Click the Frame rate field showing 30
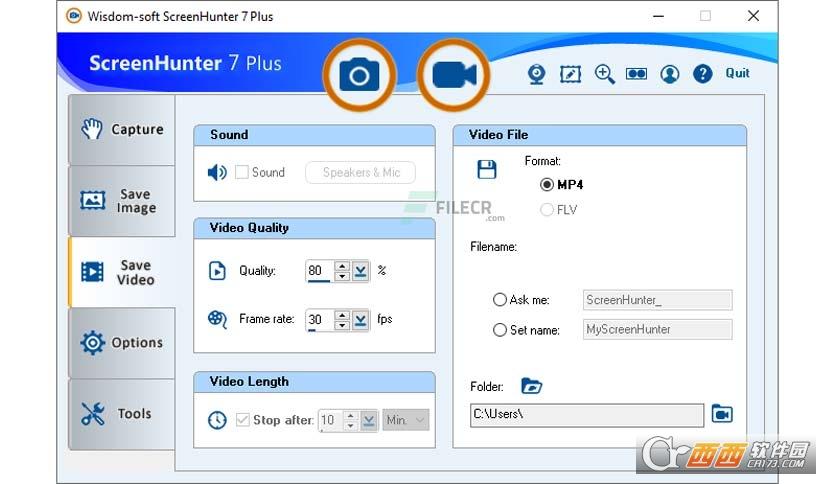The image size is (836, 484). (319, 319)
